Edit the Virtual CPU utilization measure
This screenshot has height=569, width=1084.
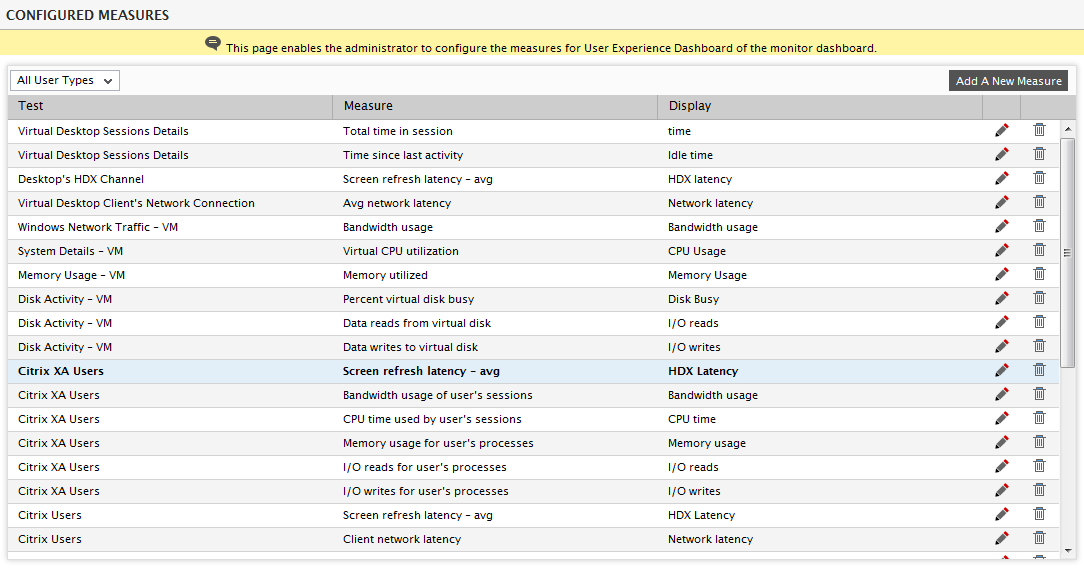click(x=1002, y=250)
